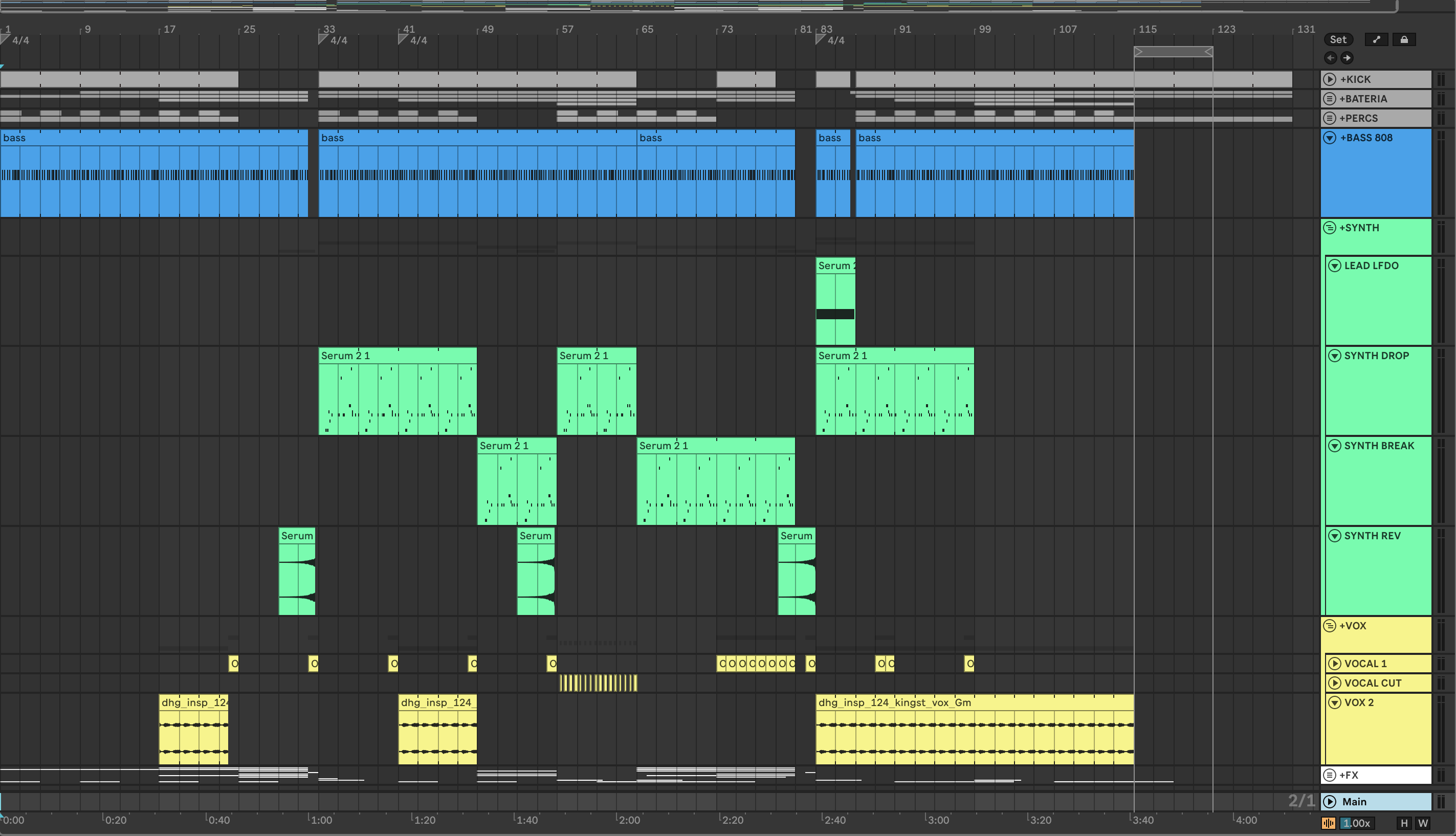
Task: Collapse the VOX 2 track
Action: click(x=1335, y=703)
